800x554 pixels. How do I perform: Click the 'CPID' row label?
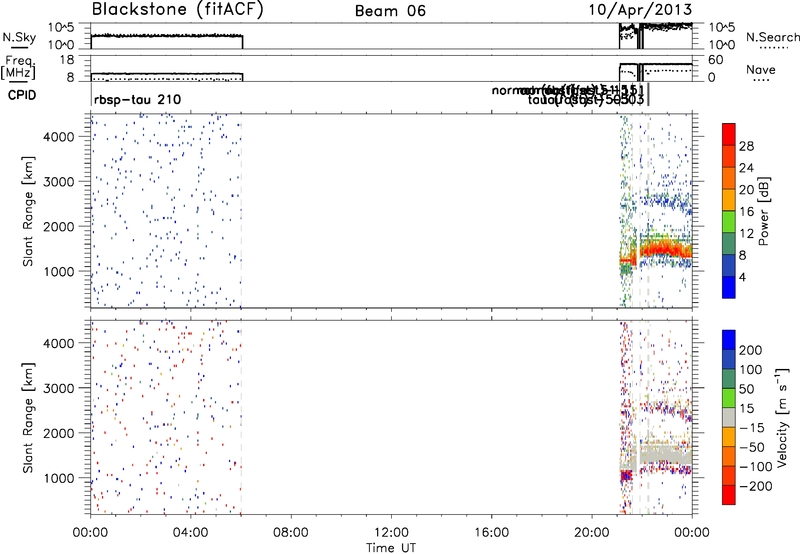(22, 95)
